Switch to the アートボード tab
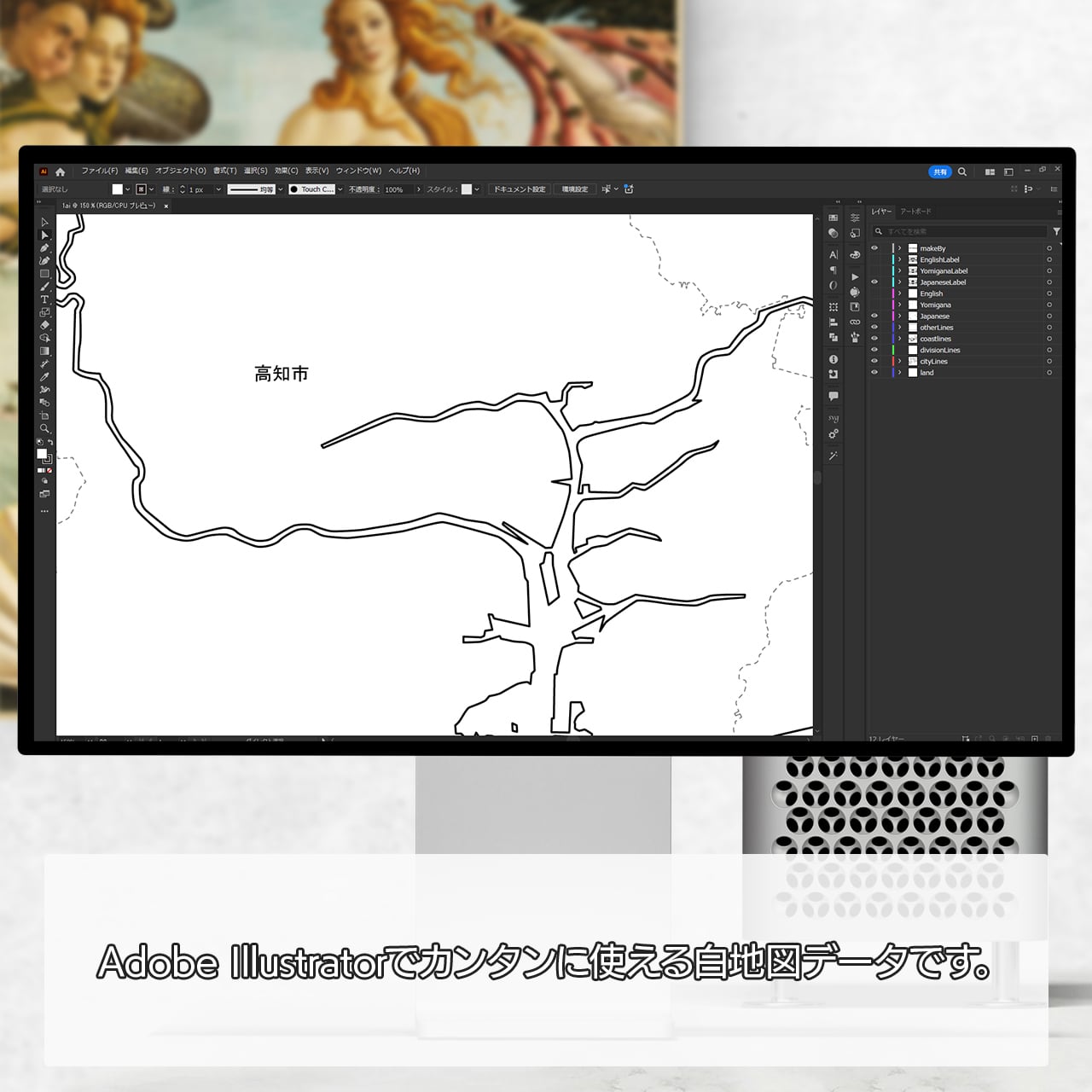1092x1092 pixels. tap(915, 212)
